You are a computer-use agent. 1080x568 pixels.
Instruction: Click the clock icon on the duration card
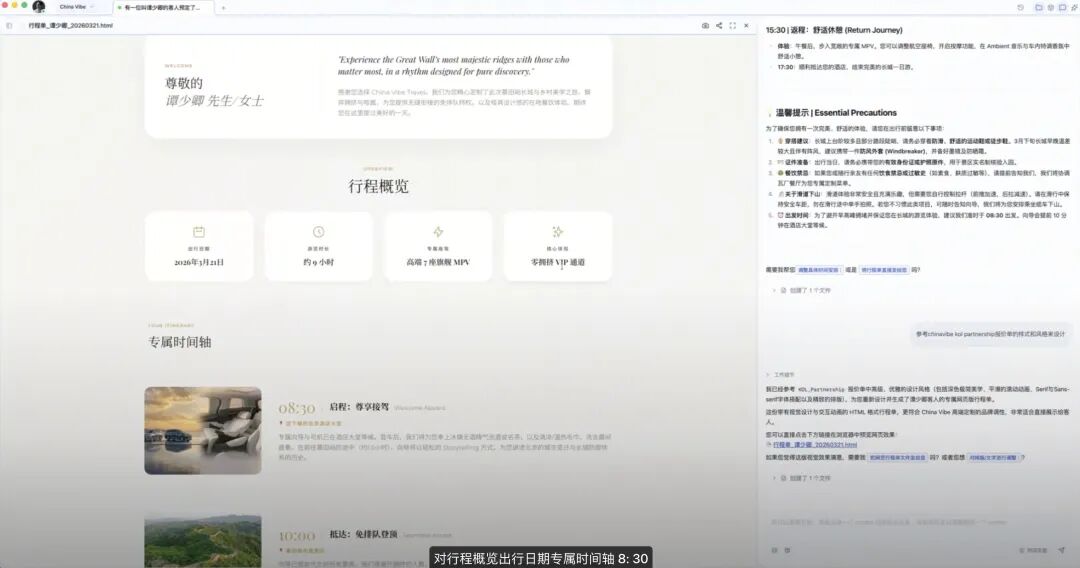(x=318, y=232)
